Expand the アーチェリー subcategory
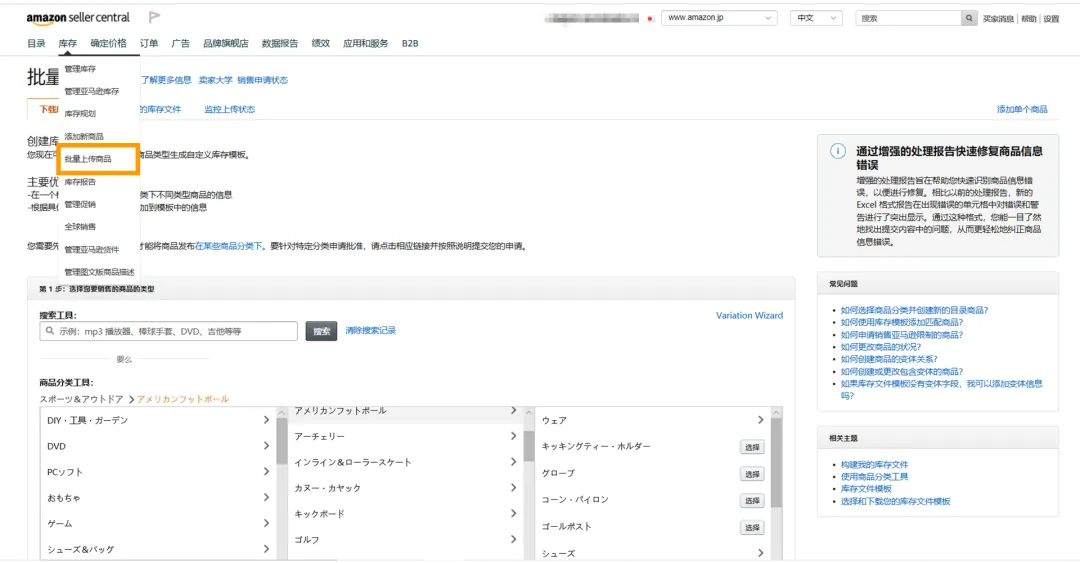Screen dimensions: 1080x563 [406, 437]
